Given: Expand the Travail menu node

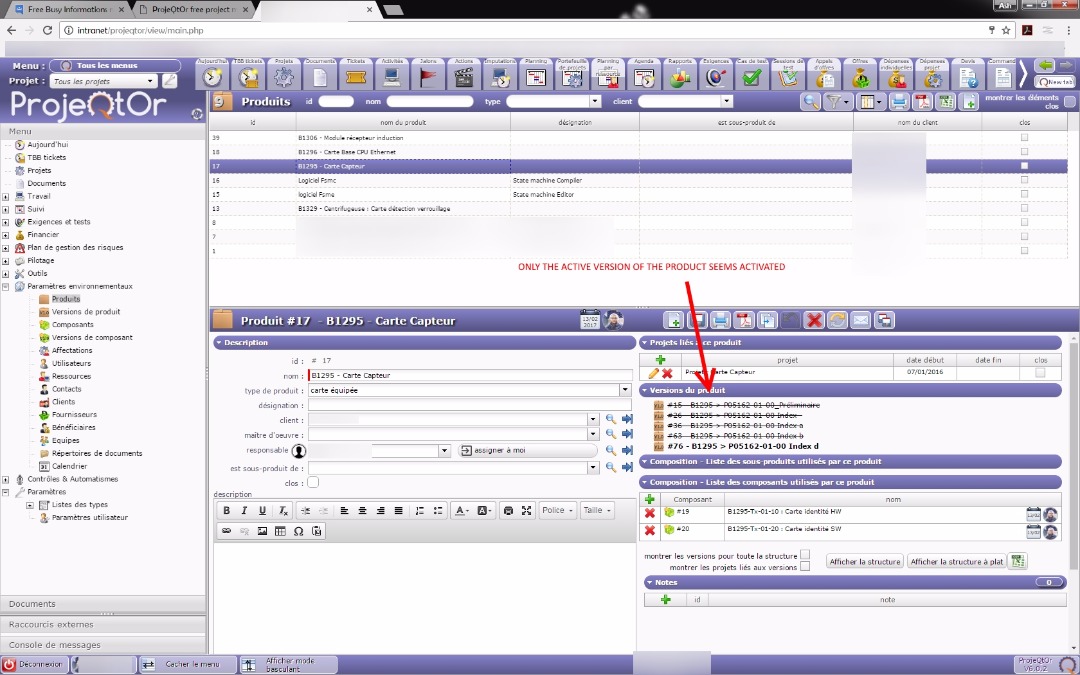Looking at the screenshot, I should click(x=6, y=196).
